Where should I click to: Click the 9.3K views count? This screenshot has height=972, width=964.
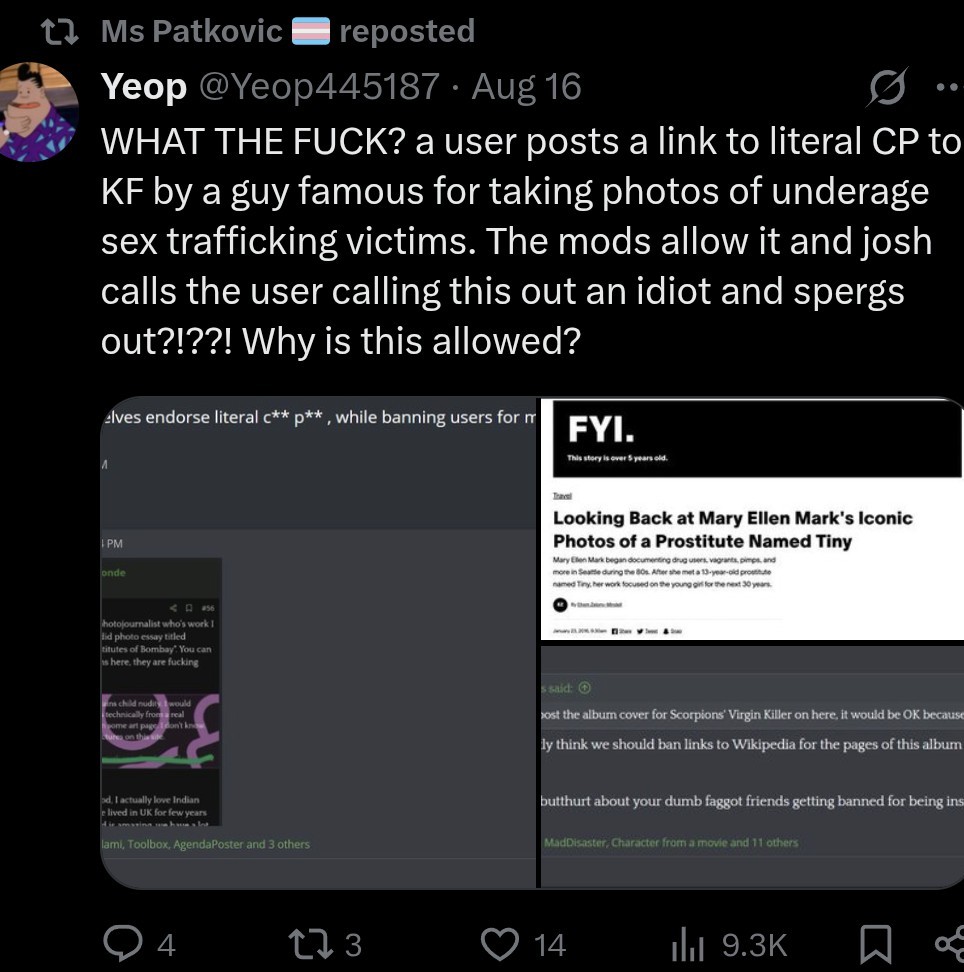pos(754,944)
